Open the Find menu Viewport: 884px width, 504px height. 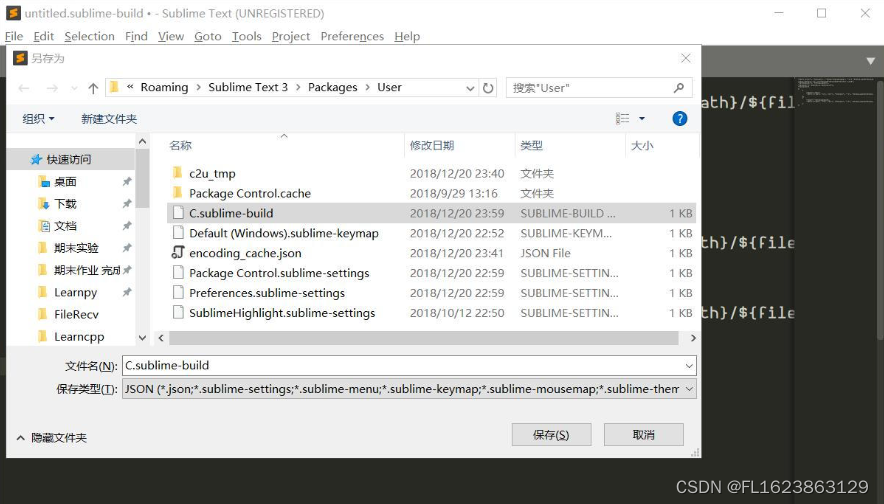pos(136,36)
